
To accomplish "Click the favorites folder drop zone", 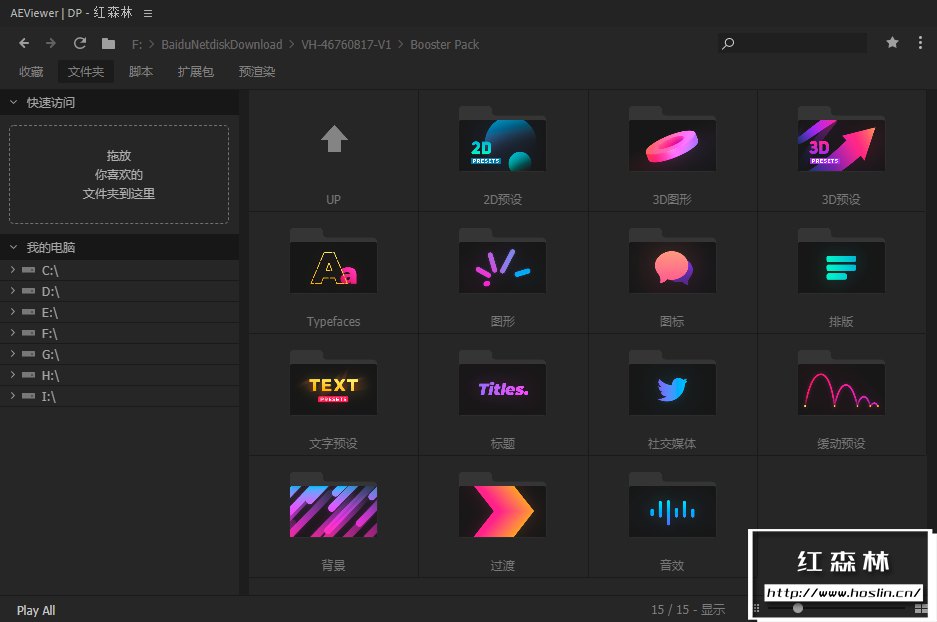I will [x=119, y=174].
